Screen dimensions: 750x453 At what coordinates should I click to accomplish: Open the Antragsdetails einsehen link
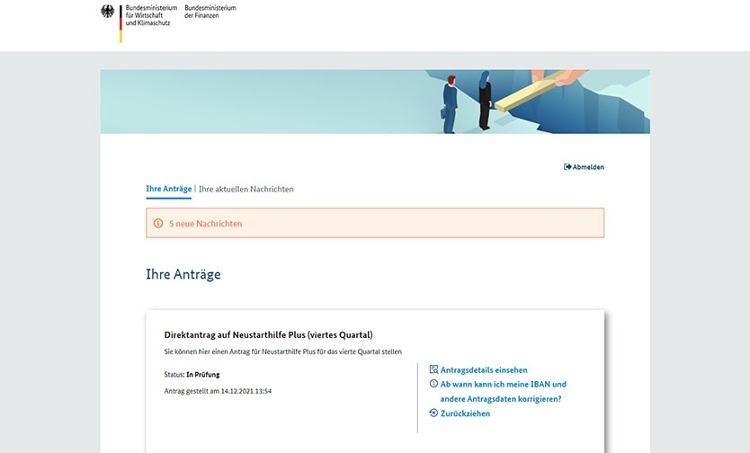(x=483, y=370)
